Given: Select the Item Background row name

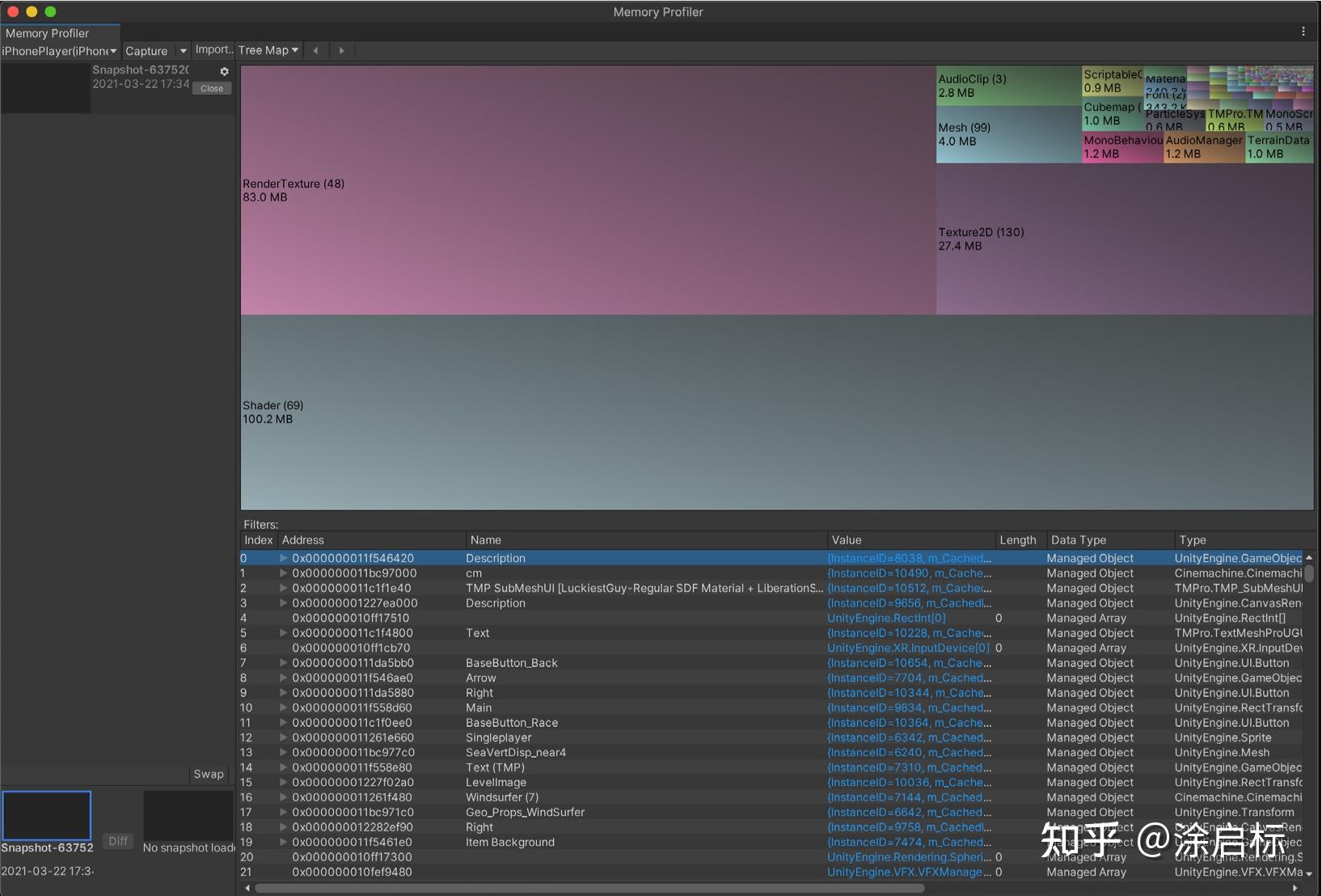Looking at the screenshot, I should click(x=510, y=842).
